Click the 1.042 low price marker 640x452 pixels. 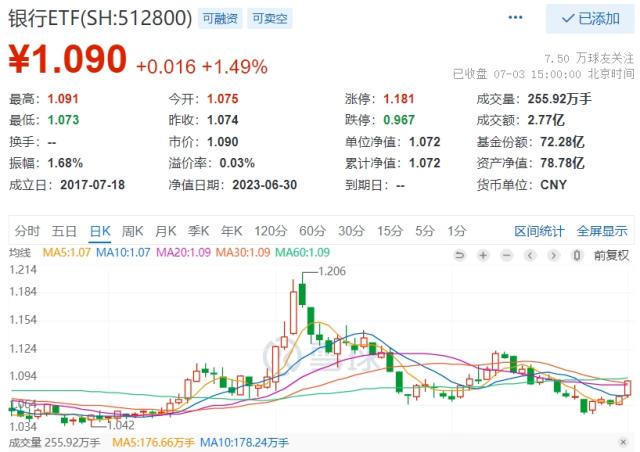point(120,425)
